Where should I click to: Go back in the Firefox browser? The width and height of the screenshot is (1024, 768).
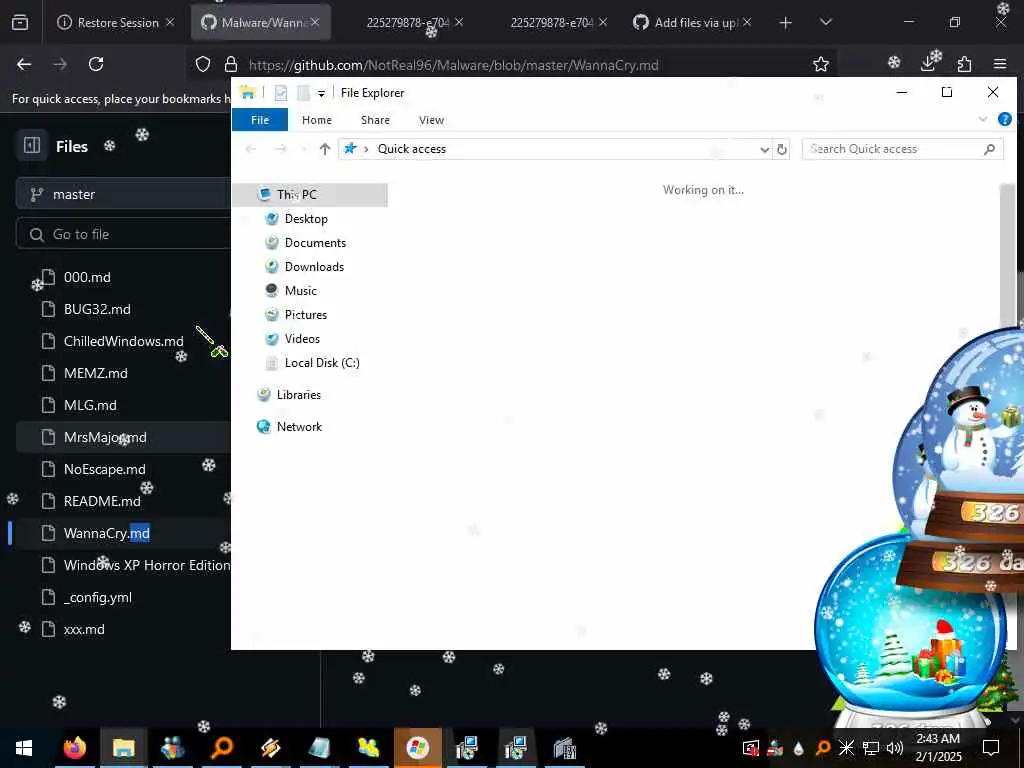pos(24,64)
